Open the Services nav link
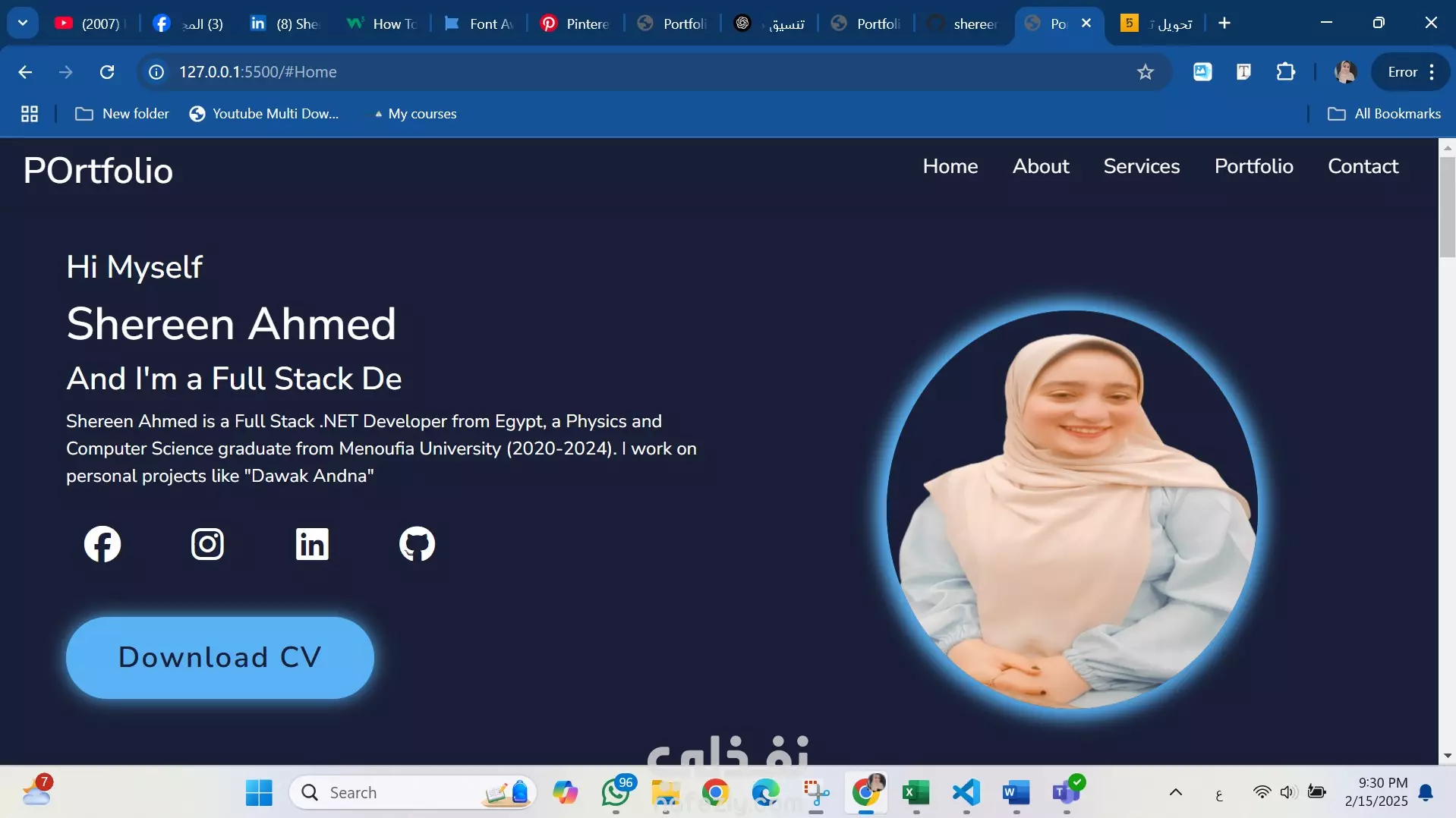Image resolution: width=1456 pixels, height=818 pixels. [x=1142, y=166]
